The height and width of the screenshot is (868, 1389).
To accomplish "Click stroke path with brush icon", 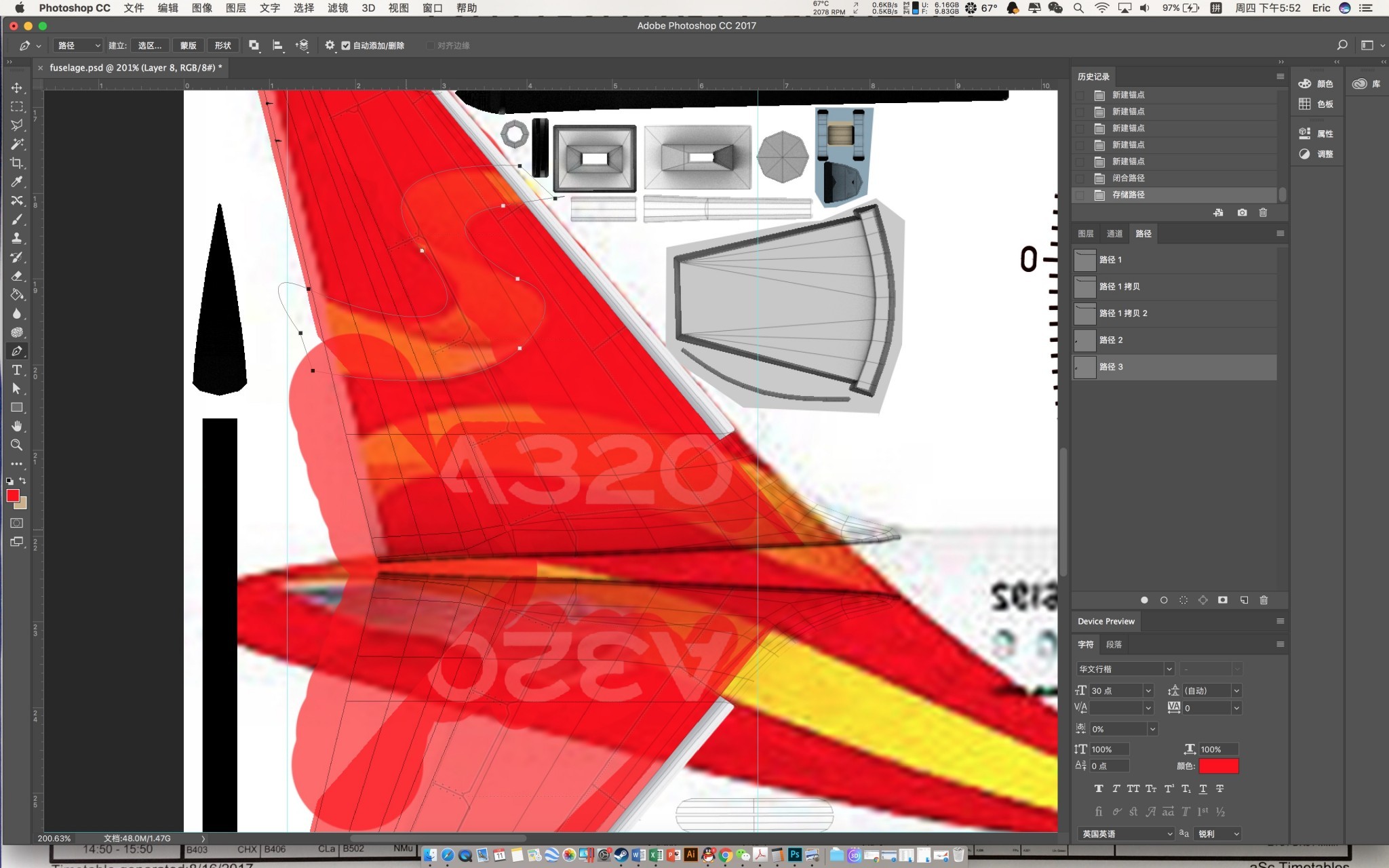I will tap(1164, 600).
